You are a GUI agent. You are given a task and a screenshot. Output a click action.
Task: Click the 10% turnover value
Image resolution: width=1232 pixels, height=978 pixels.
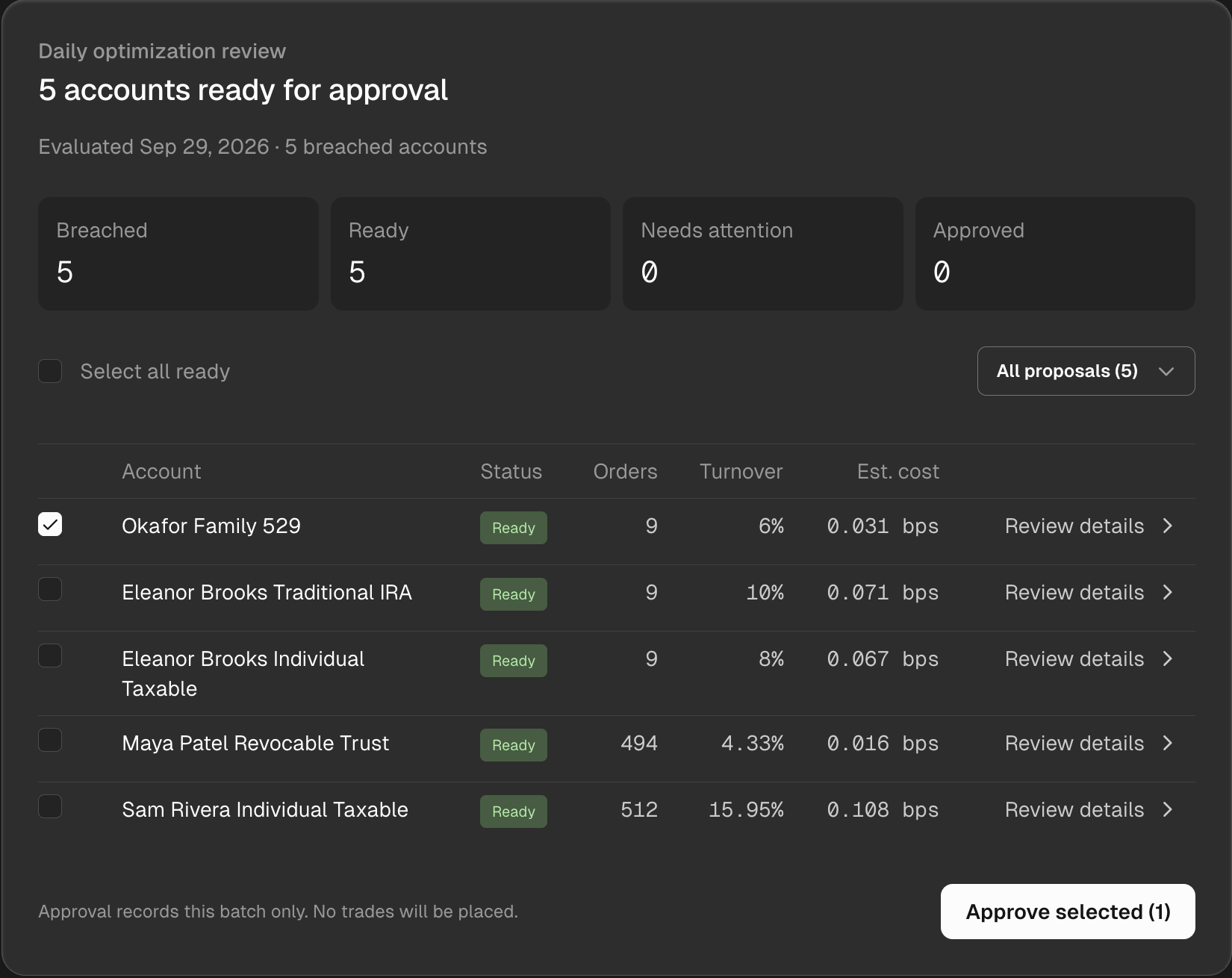coord(765,593)
